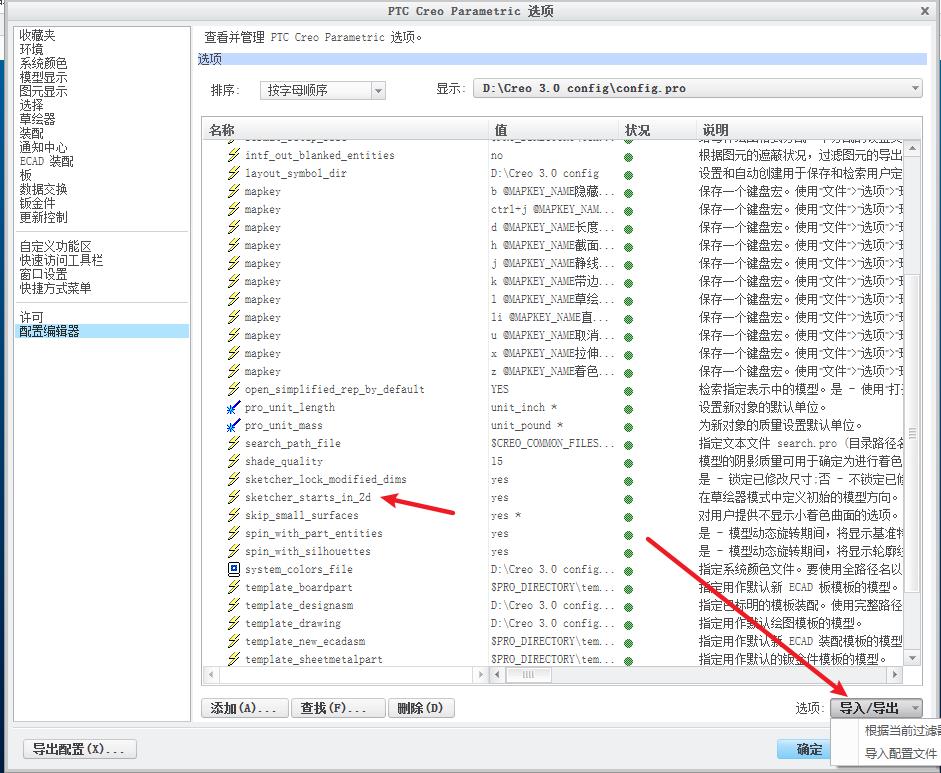The height and width of the screenshot is (773, 941).
Task: Click the 查找(F)... button
Action: (338, 708)
